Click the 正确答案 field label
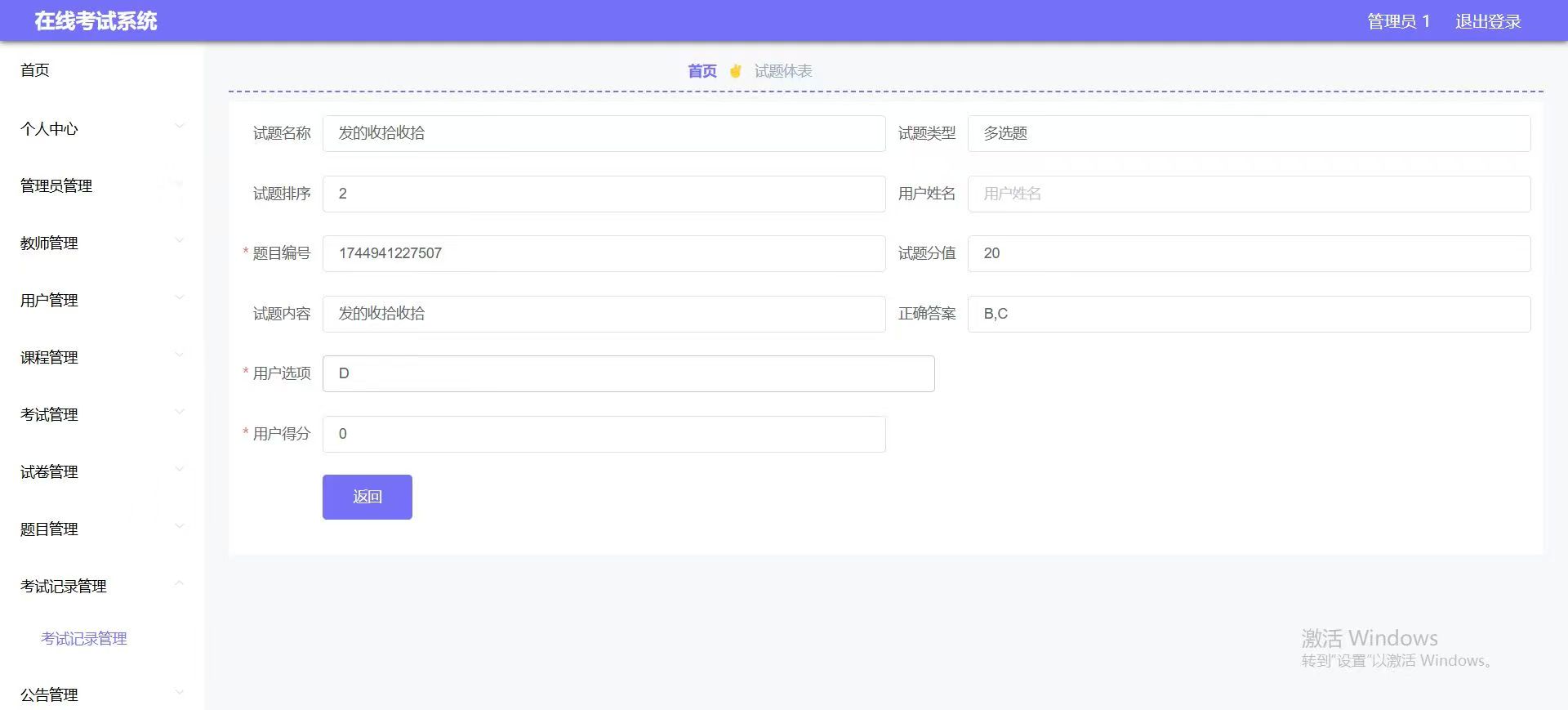The image size is (1568, 710). (x=927, y=314)
